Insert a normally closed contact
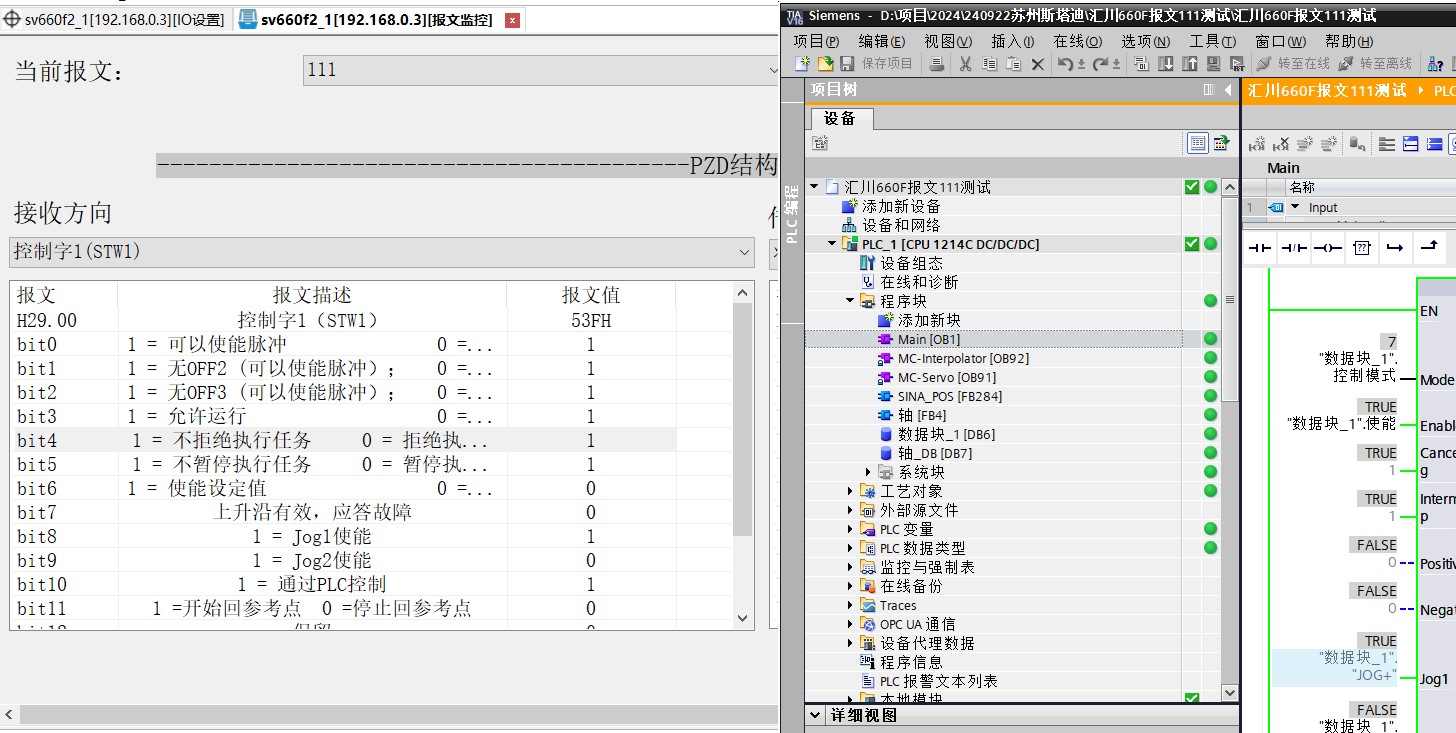The height and width of the screenshot is (733, 1456). [x=1294, y=247]
